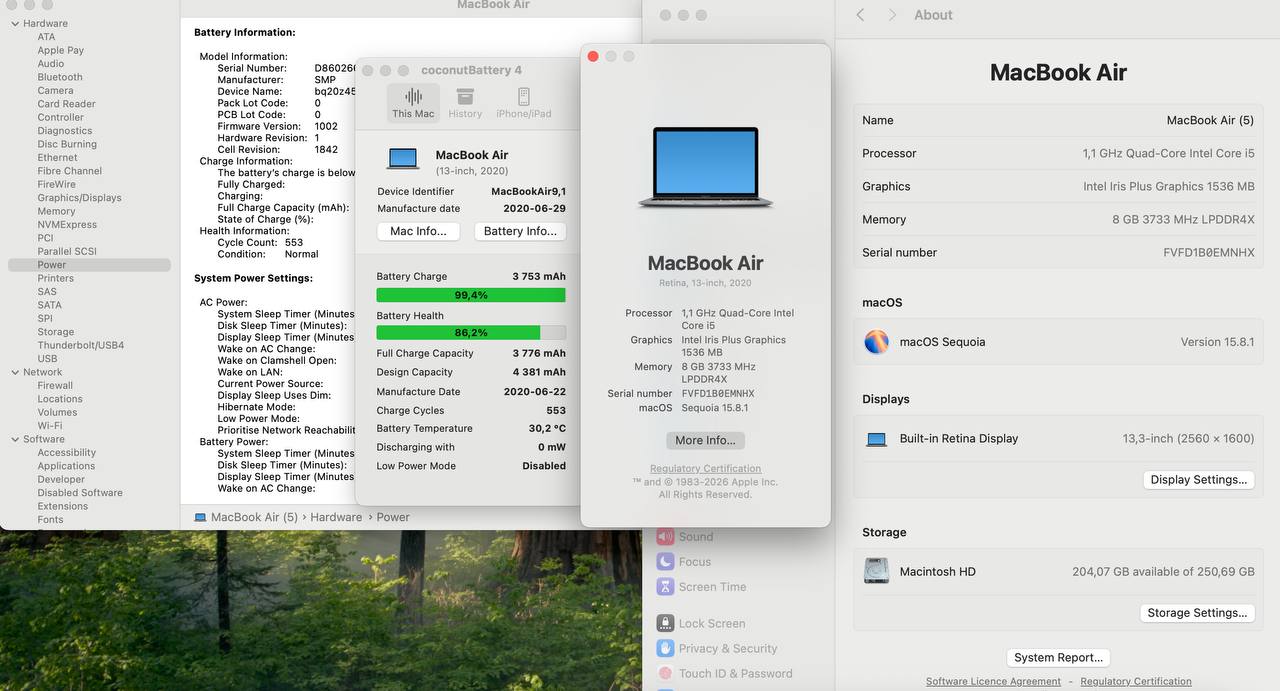The image size is (1280, 691).
Task: Close the About This Mac window
Action: point(593,56)
